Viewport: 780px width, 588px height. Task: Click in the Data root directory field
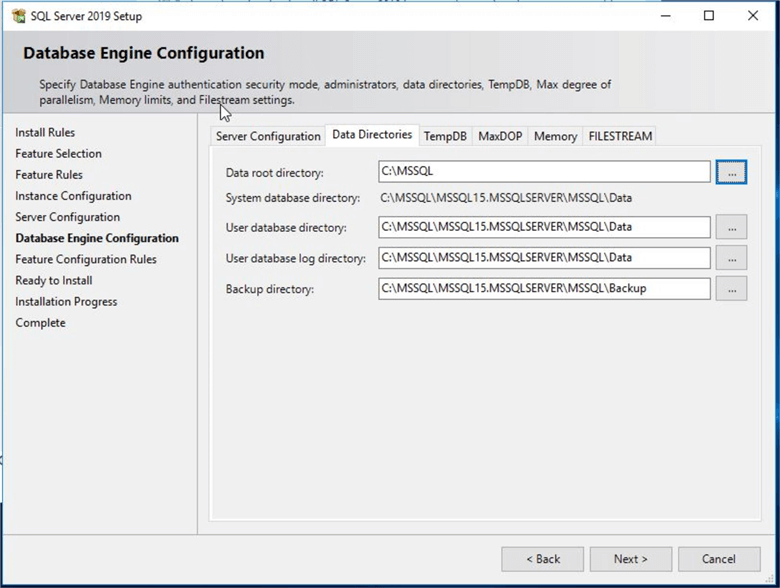coord(544,172)
